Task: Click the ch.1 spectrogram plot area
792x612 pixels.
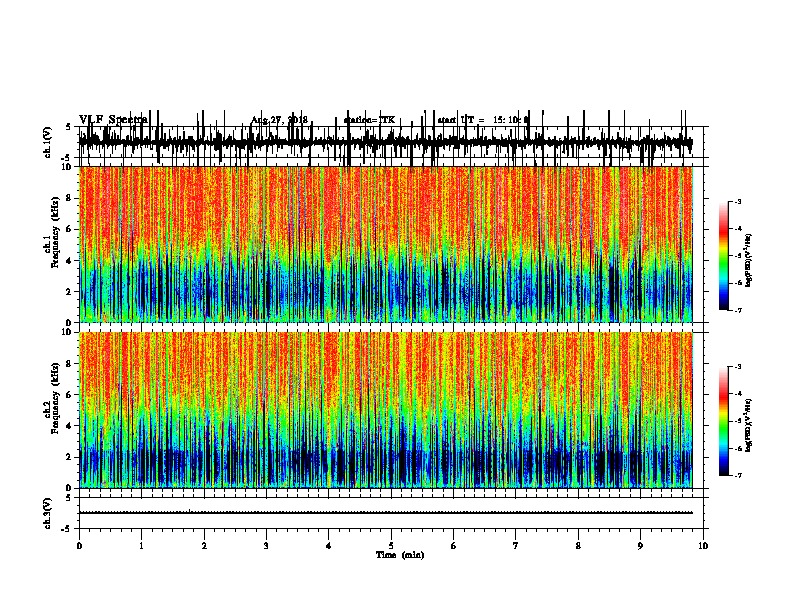Action: pyautogui.click(x=385, y=244)
